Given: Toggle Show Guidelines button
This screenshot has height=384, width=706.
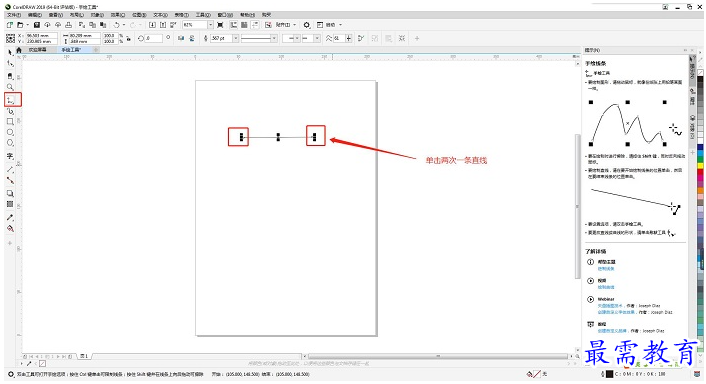Looking at the screenshot, I should point(255,25).
